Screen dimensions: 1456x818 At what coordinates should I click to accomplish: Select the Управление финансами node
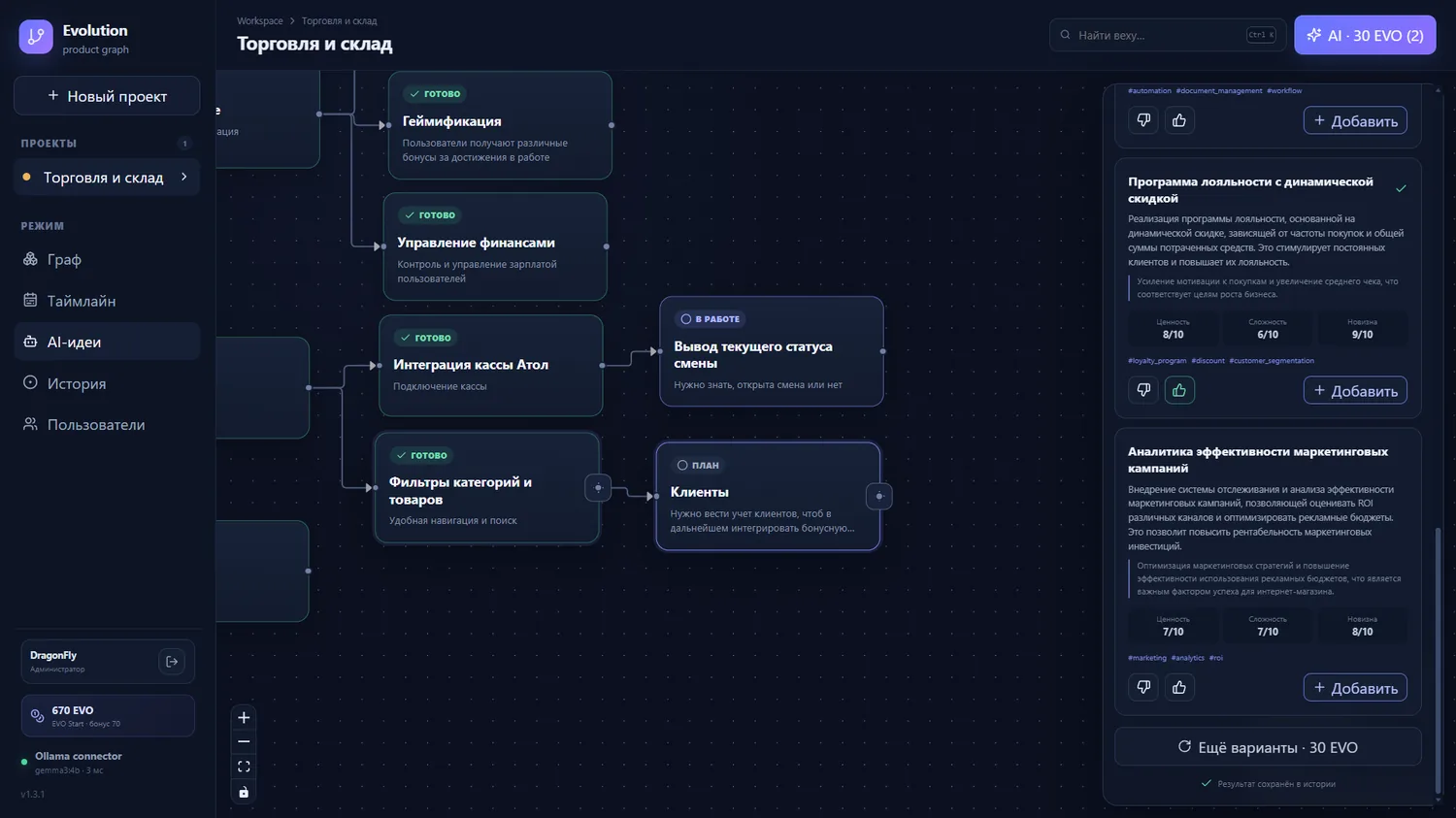(x=495, y=246)
